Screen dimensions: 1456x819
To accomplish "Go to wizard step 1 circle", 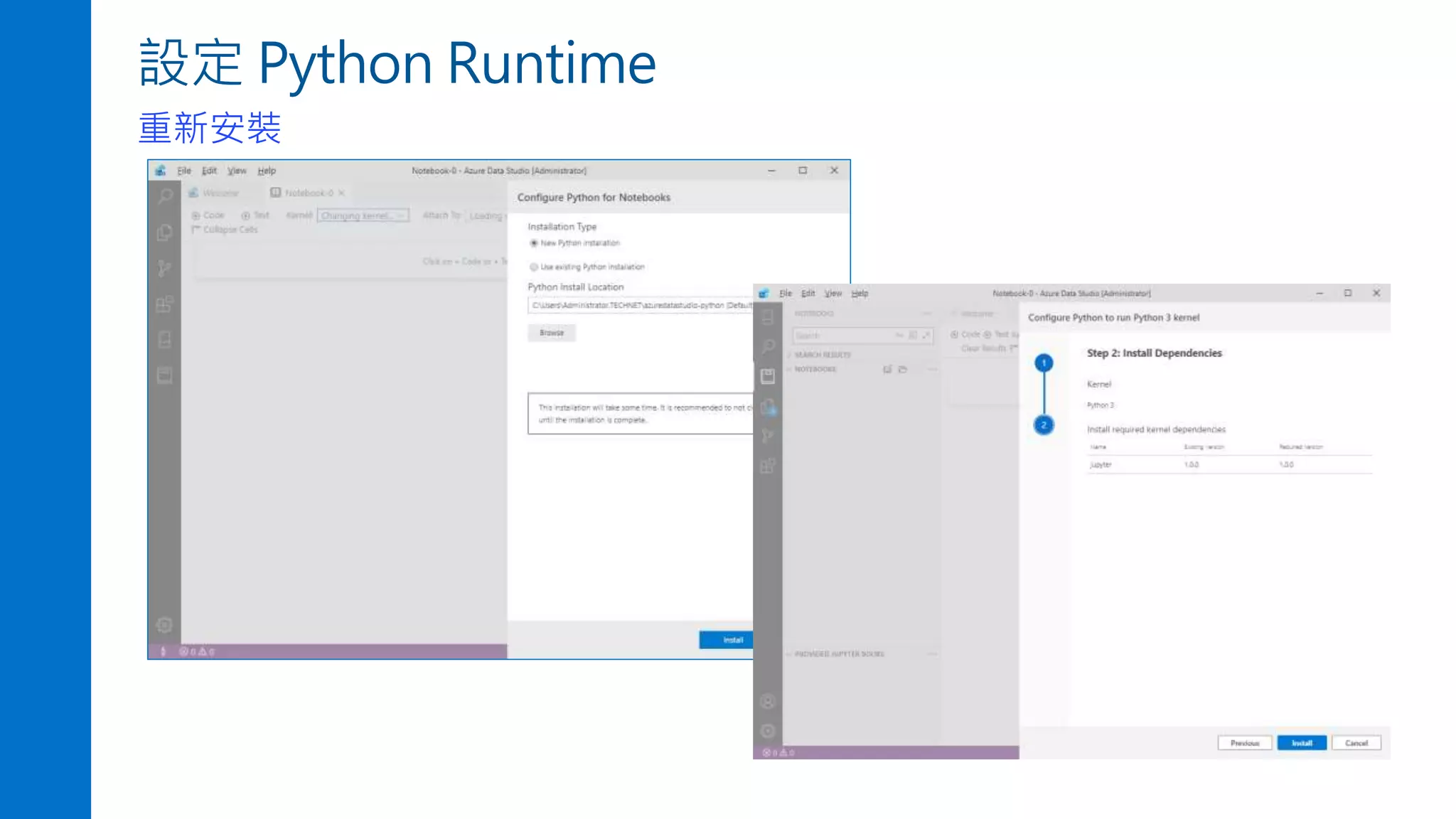I will (x=1044, y=363).
